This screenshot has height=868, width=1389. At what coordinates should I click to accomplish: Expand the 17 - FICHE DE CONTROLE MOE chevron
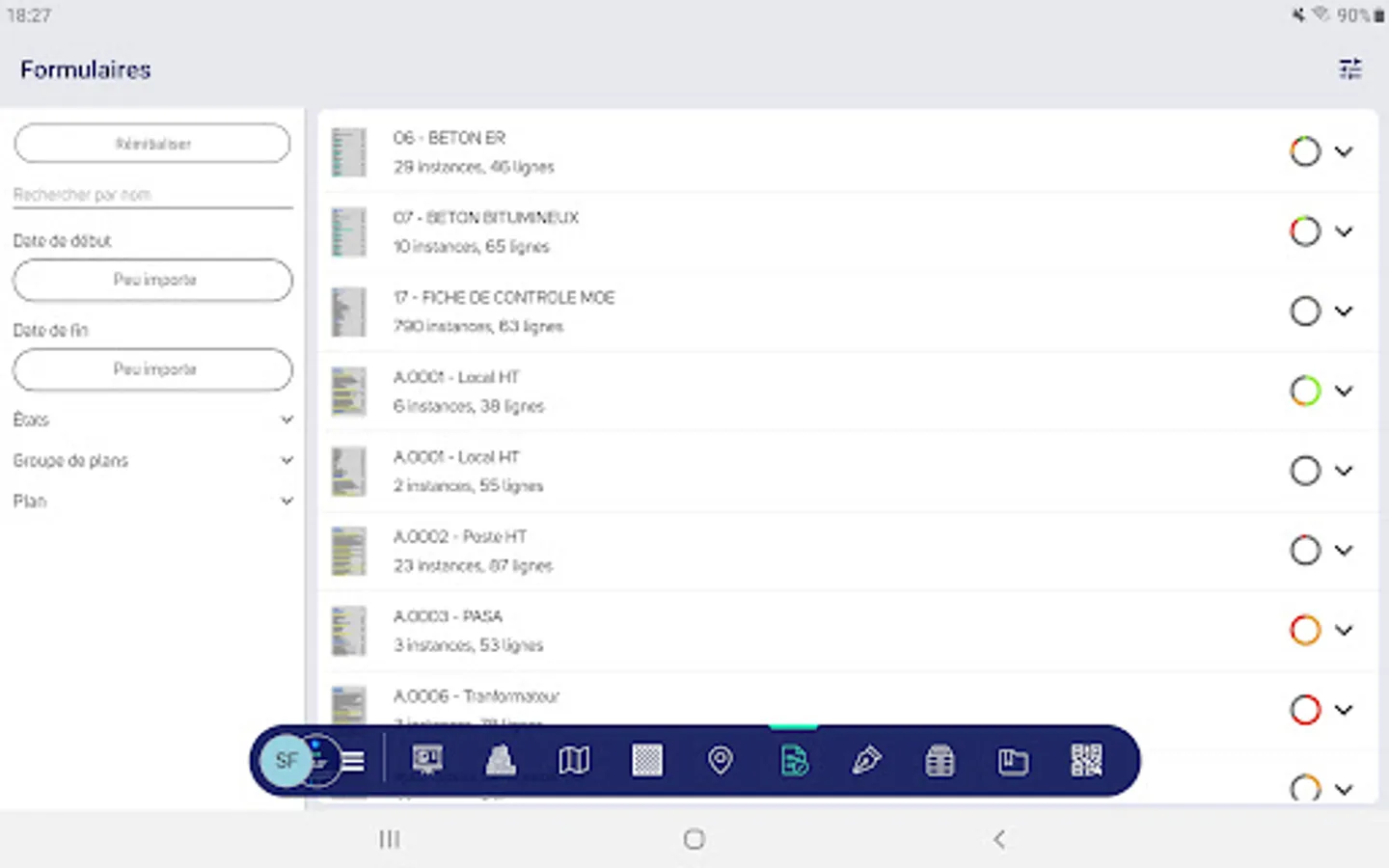[x=1344, y=311]
